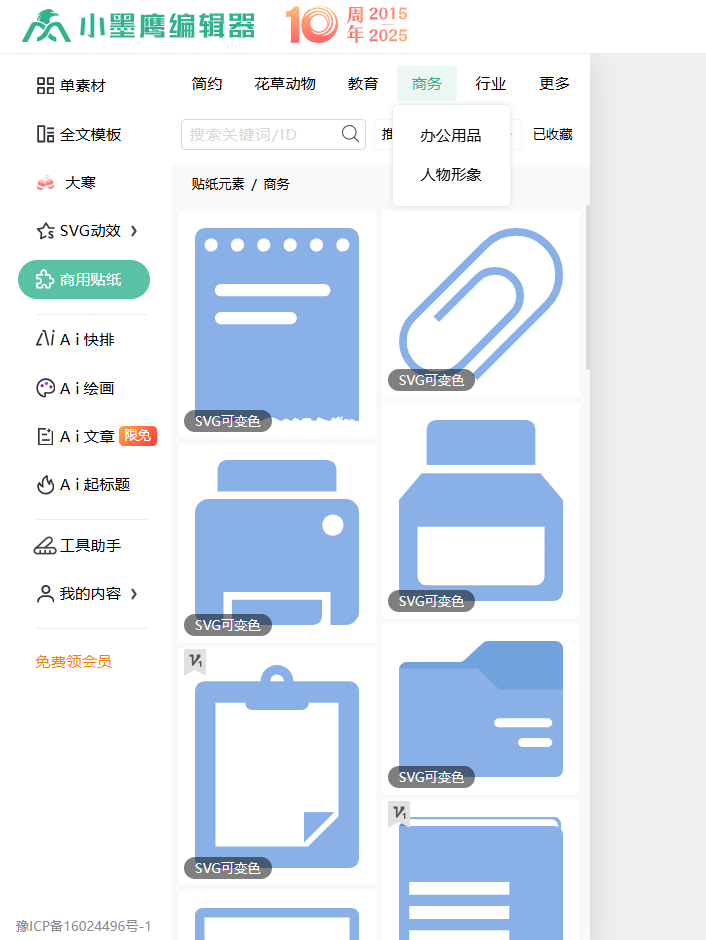Switch to the 花草动物 category tab
Image resolution: width=706 pixels, height=940 pixels.
pyautogui.click(x=285, y=84)
